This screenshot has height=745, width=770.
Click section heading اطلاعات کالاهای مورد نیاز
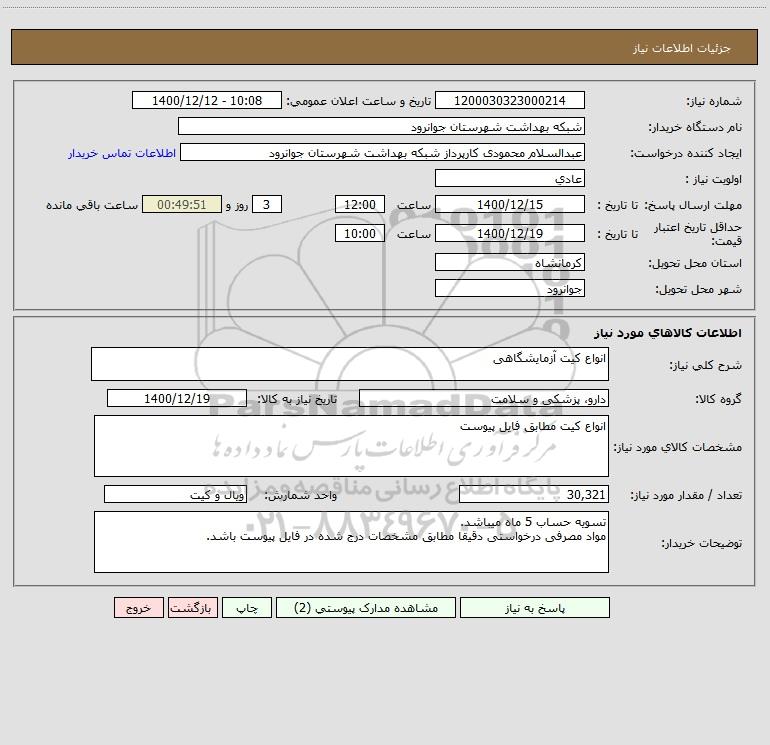coord(667,333)
